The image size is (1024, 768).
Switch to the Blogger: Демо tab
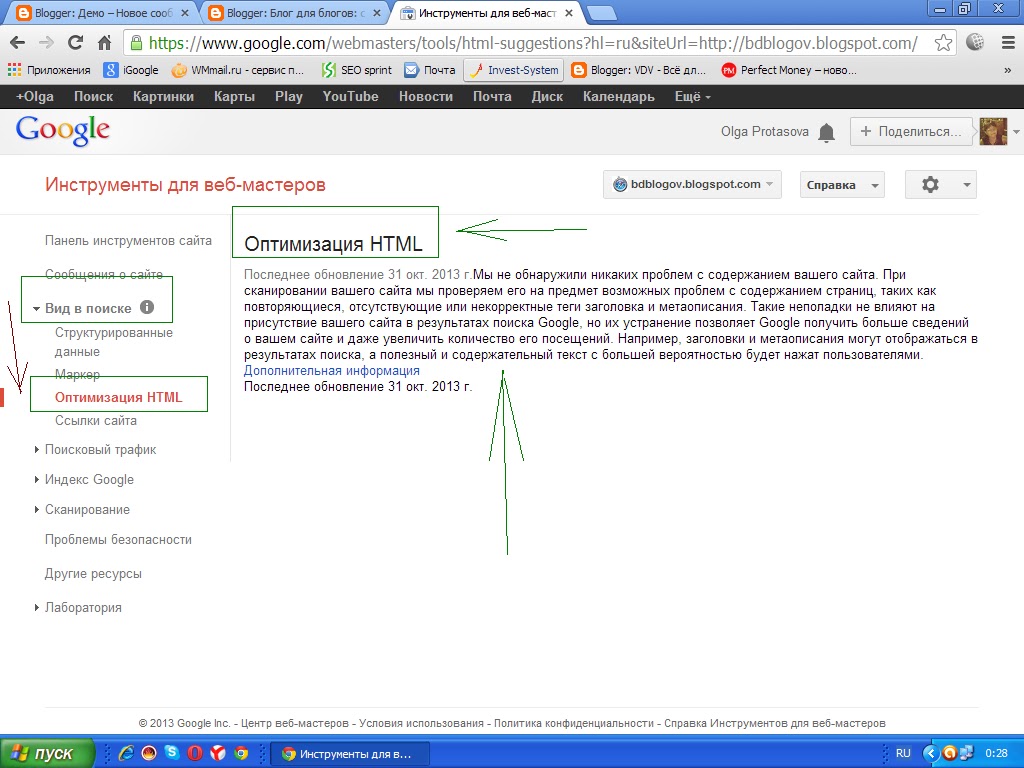coord(101,13)
